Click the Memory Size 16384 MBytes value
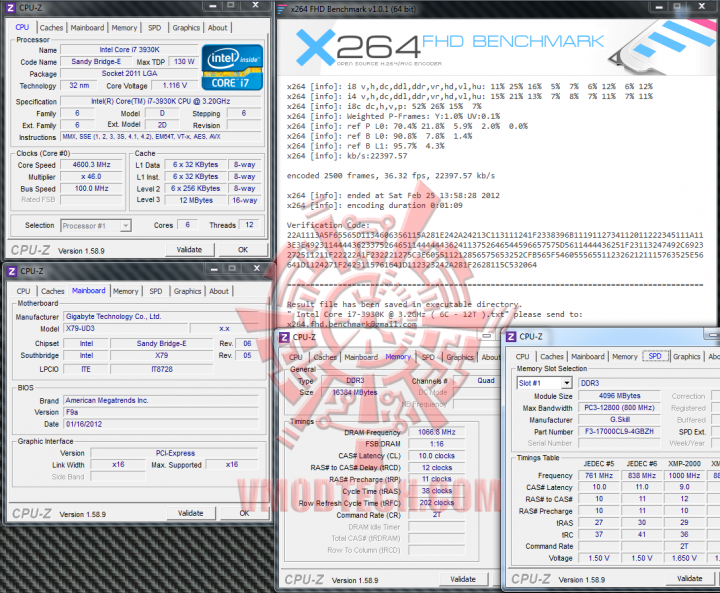Image resolution: width=720 pixels, height=593 pixels. point(354,392)
